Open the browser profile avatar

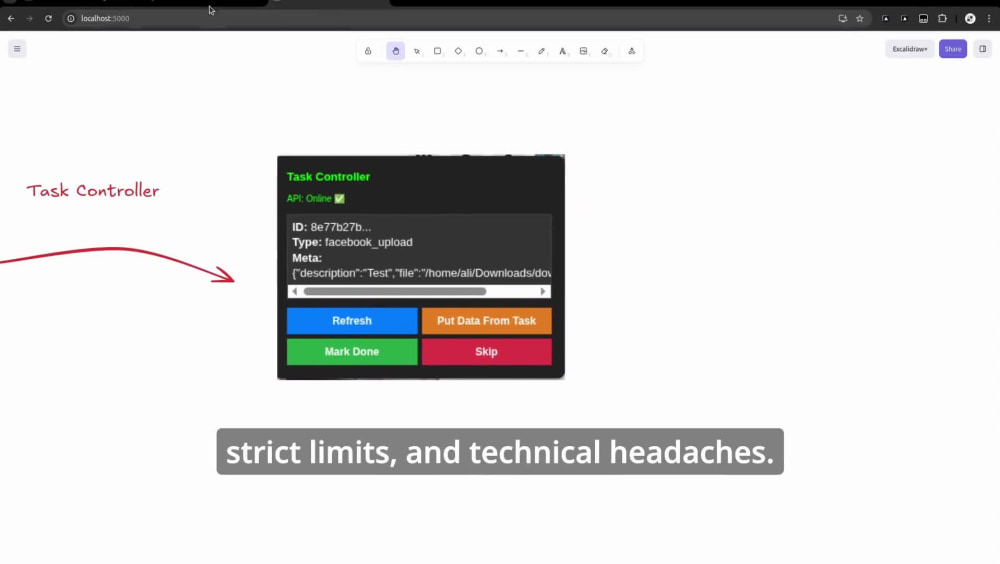tap(970, 19)
